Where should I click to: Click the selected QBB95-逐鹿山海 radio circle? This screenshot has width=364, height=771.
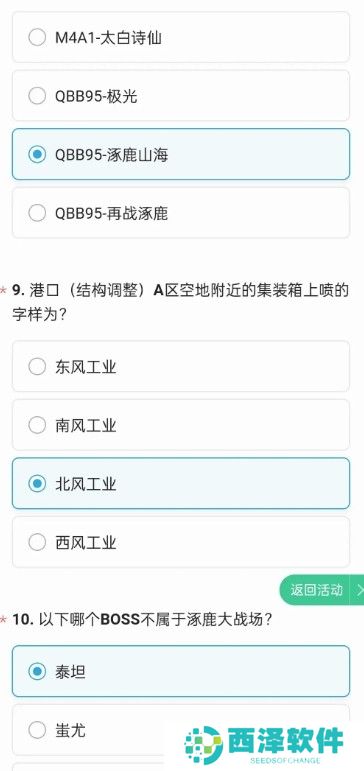click(37, 154)
